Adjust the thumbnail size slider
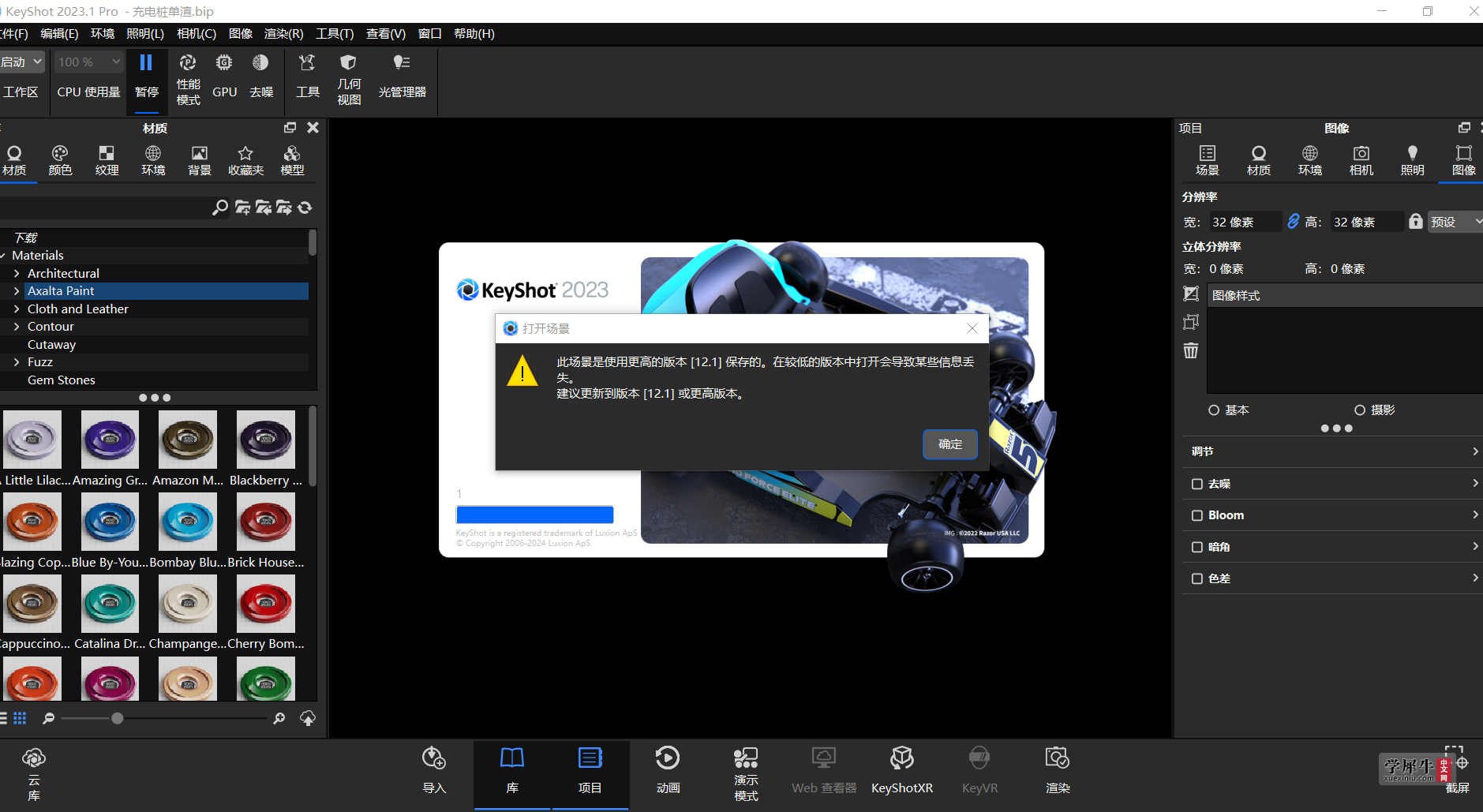Image resolution: width=1483 pixels, height=812 pixels. click(118, 718)
